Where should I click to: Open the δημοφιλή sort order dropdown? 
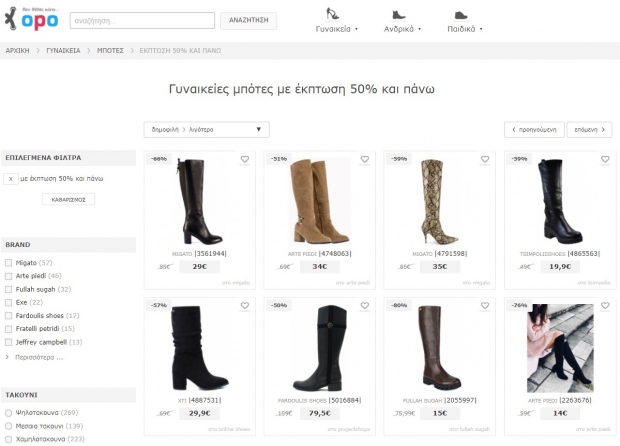tap(206, 130)
